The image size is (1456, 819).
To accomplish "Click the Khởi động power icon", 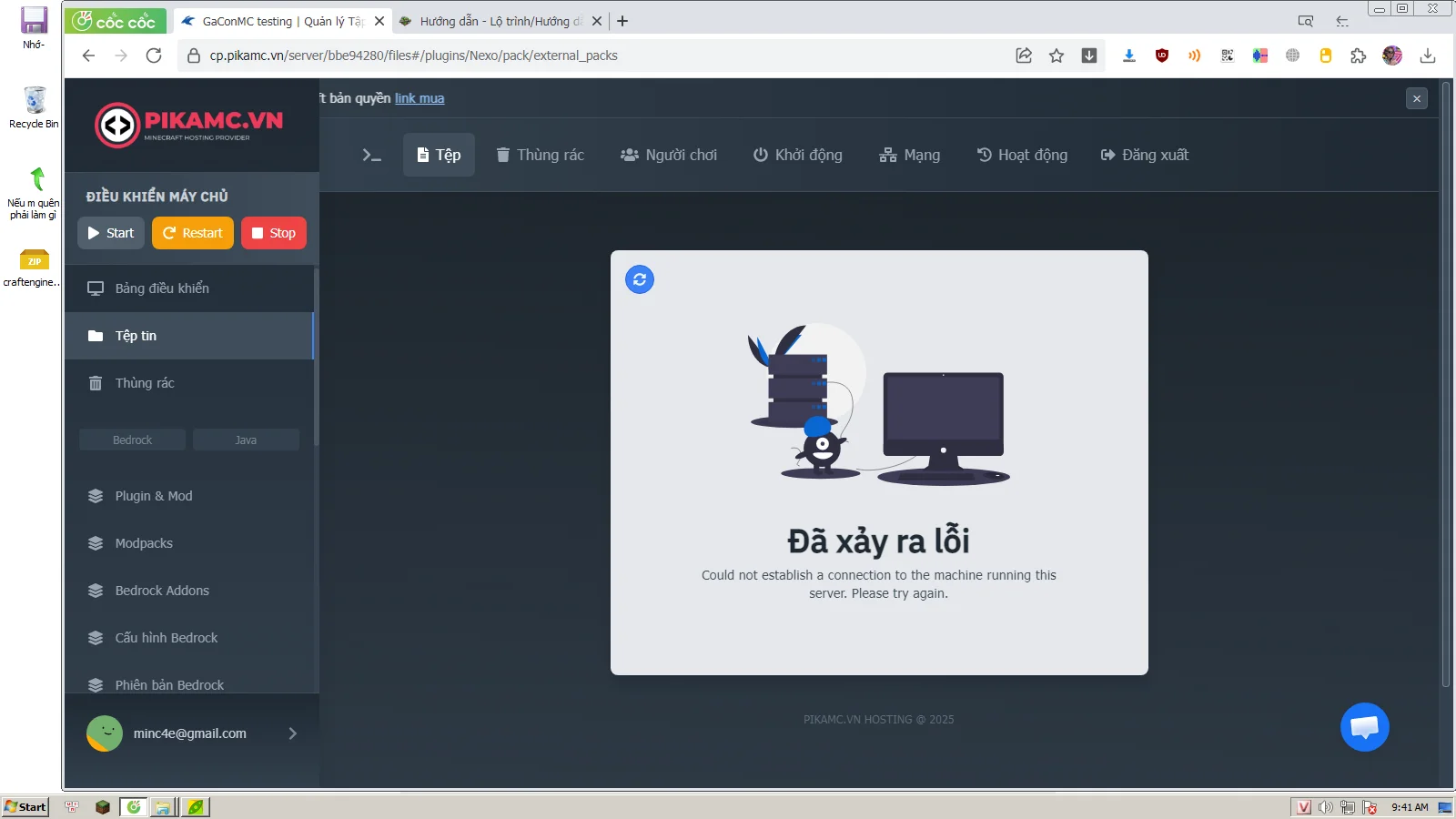I will coord(761,155).
